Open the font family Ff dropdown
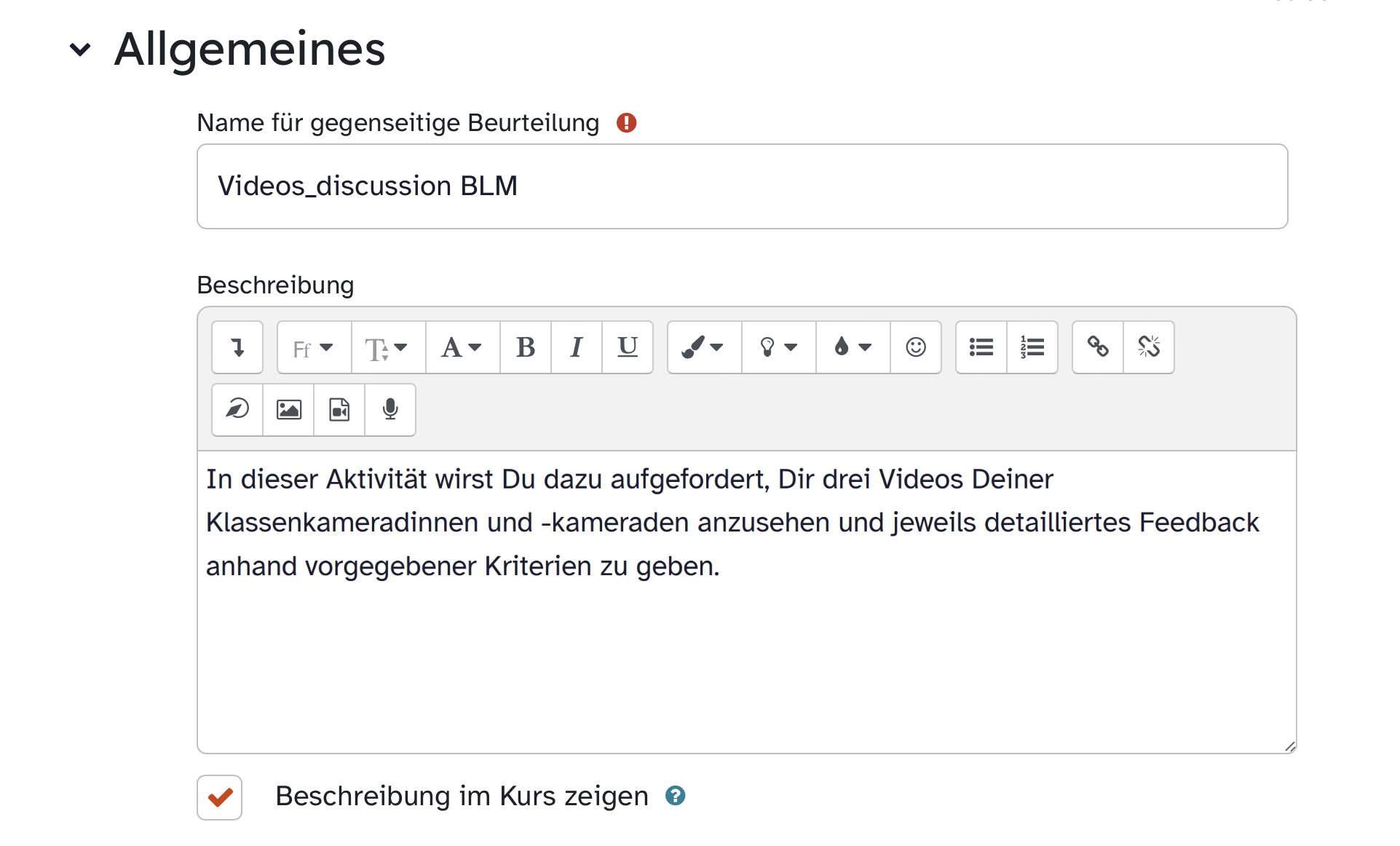 [314, 347]
